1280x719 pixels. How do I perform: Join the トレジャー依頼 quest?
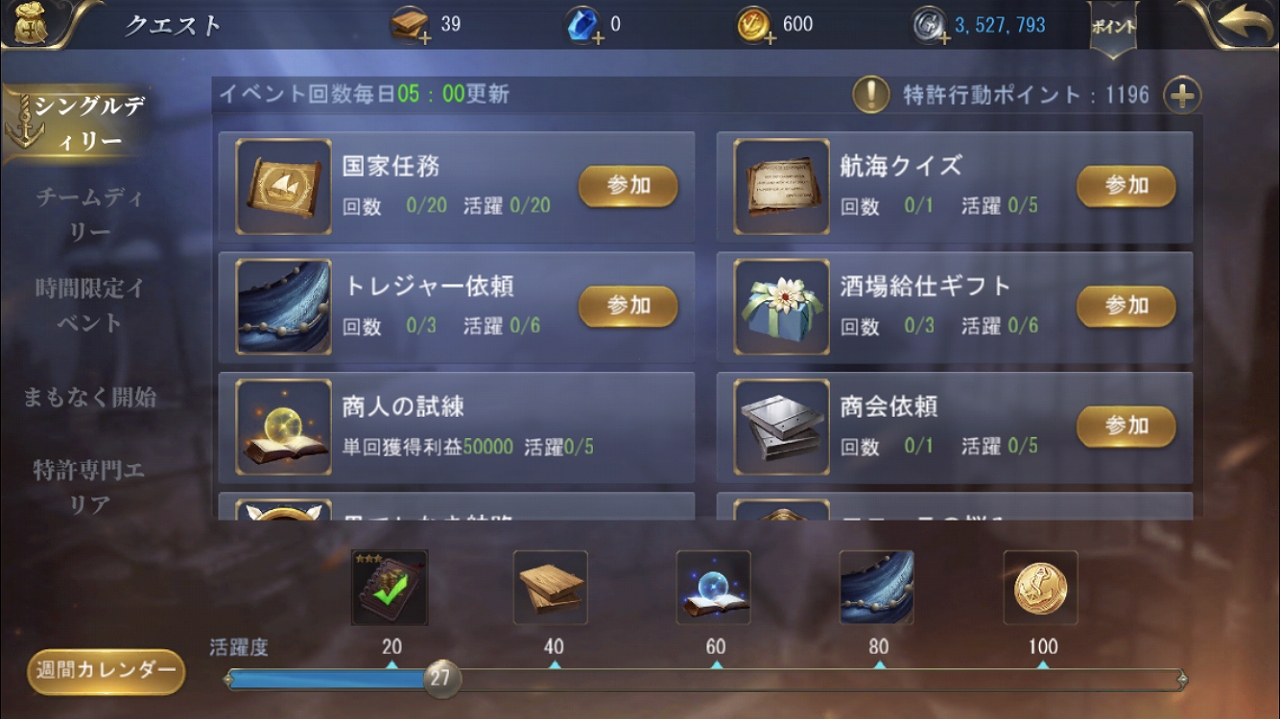[628, 306]
